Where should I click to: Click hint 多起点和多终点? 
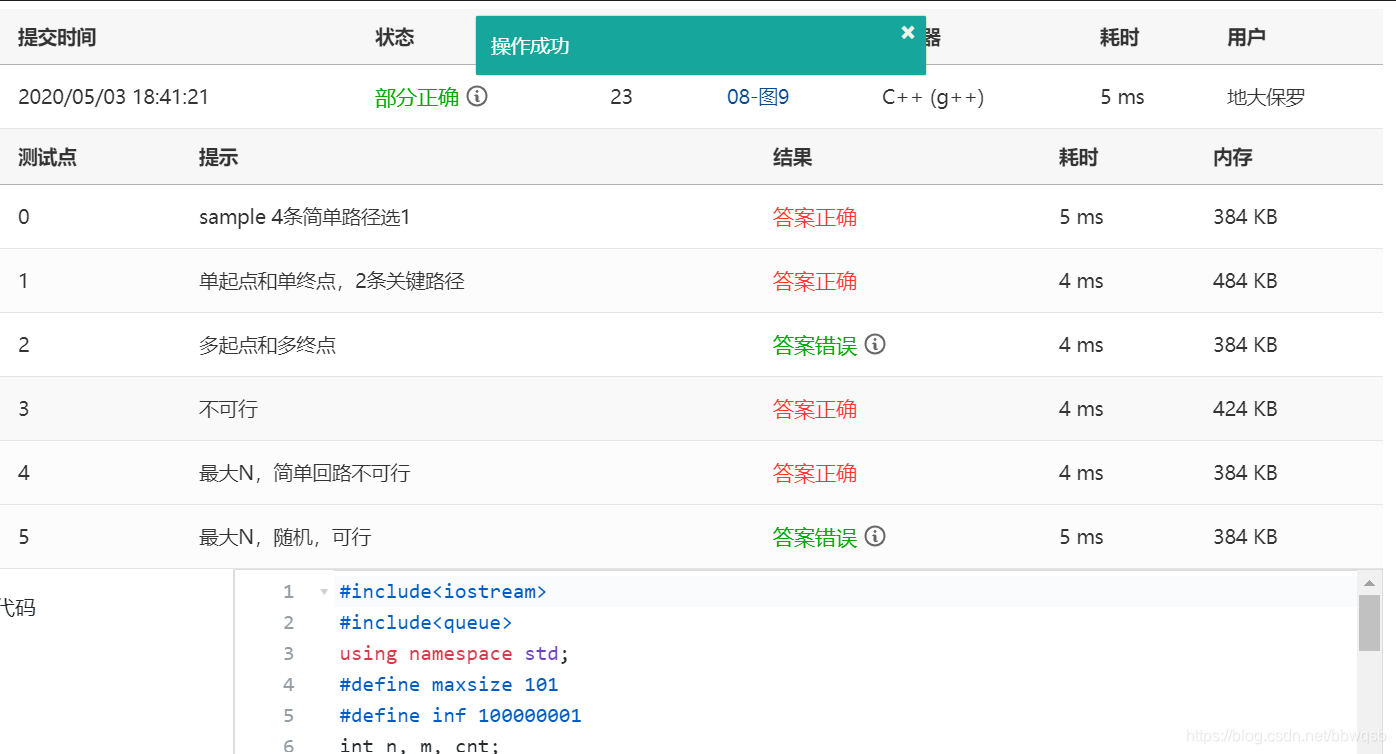point(267,345)
